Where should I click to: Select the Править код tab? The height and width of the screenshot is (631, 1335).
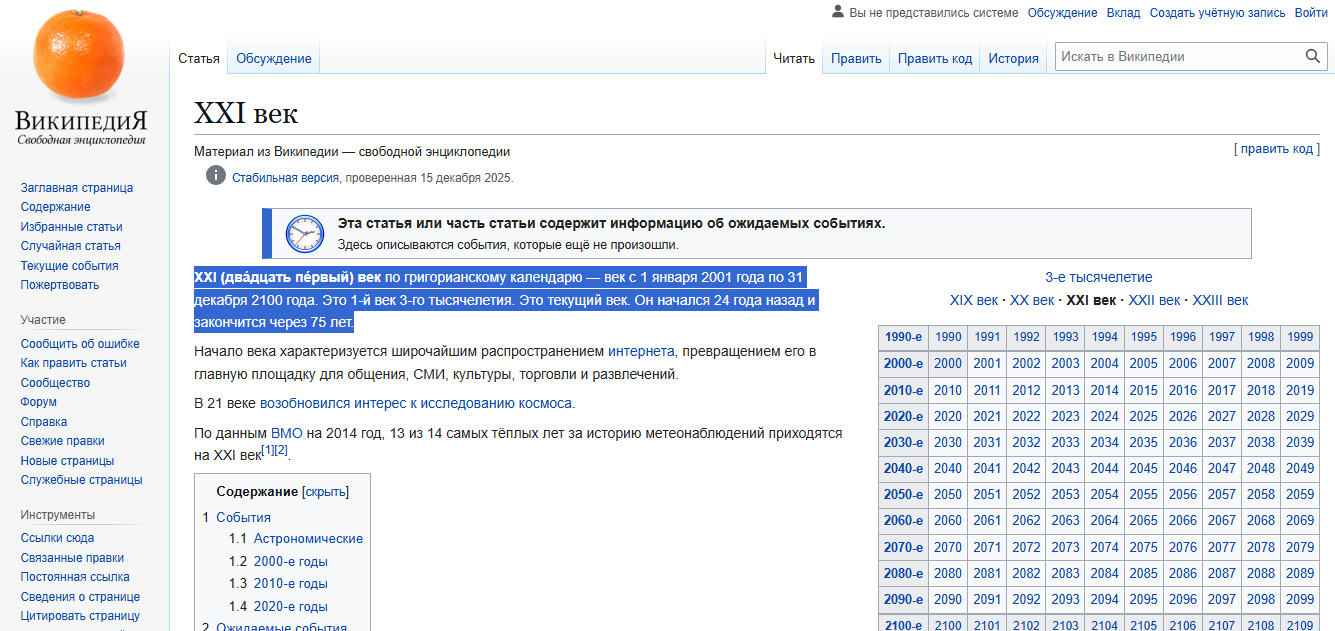coord(935,58)
